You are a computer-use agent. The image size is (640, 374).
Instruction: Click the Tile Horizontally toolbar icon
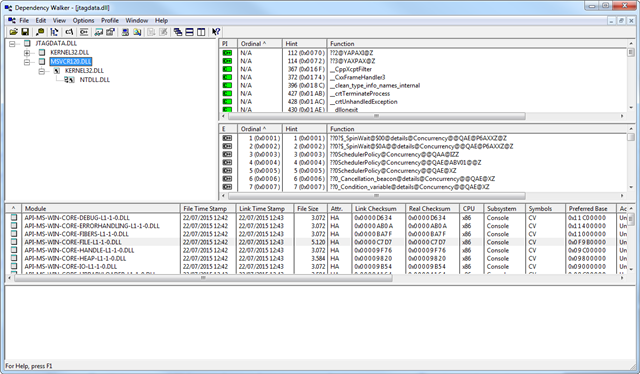click(x=189, y=32)
